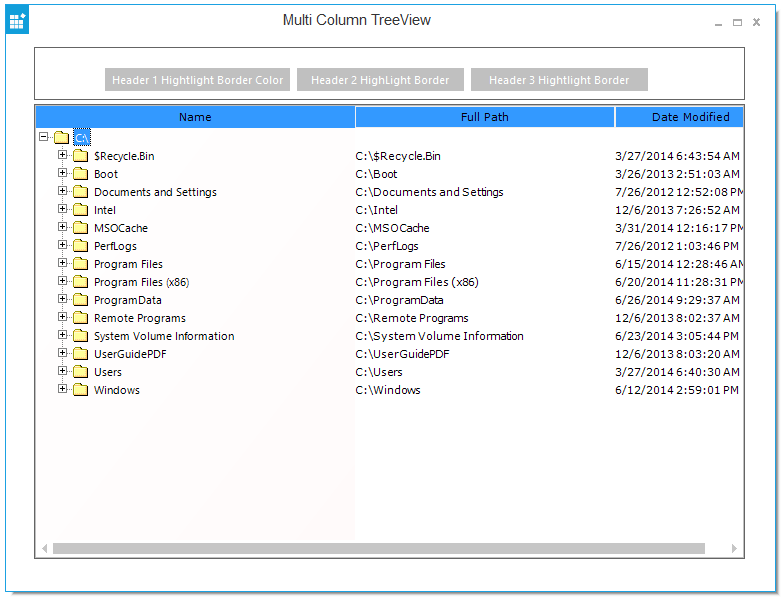Click the Name column header
This screenshot has height=597, width=783.
click(195, 117)
